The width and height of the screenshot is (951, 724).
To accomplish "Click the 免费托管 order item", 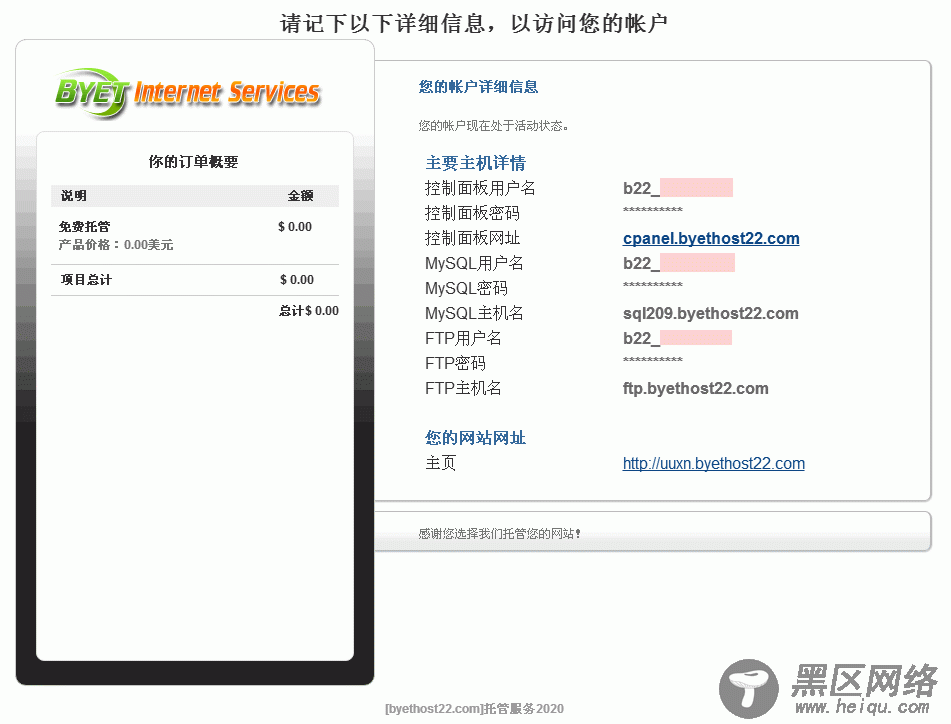I will click(x=84, y=227).
